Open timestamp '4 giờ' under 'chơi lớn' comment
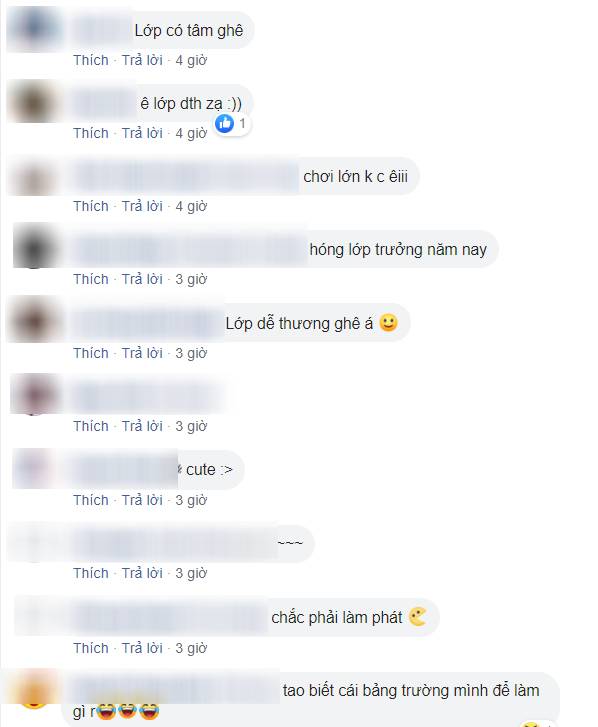Screen dimensions: 598x727 click(x=191, y=206)
